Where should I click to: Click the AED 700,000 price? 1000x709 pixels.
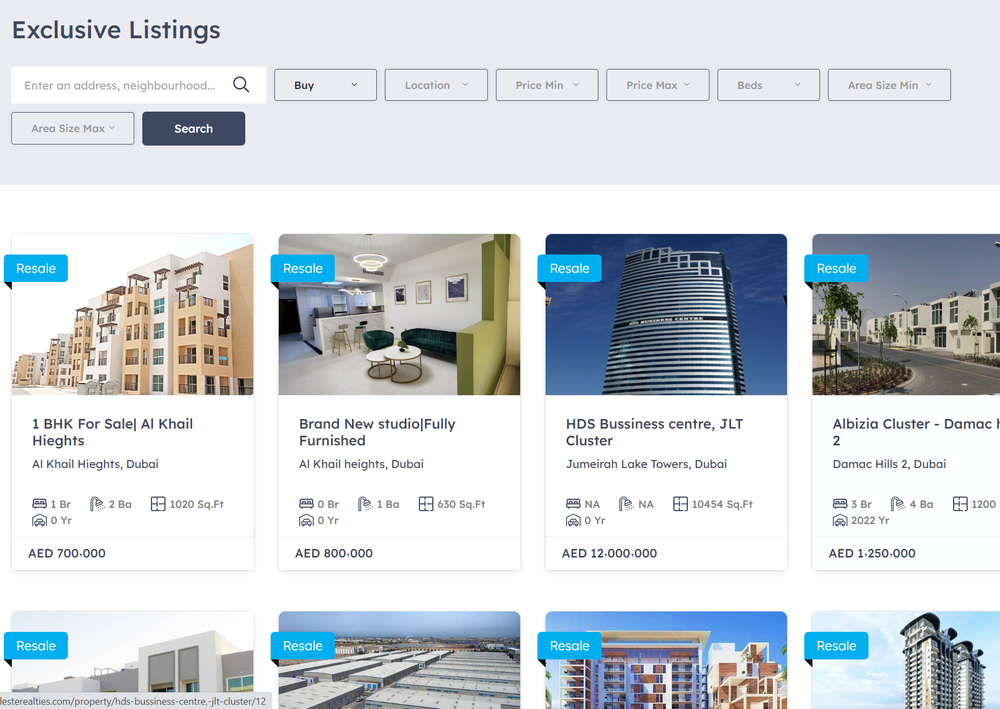coord(67,553)
